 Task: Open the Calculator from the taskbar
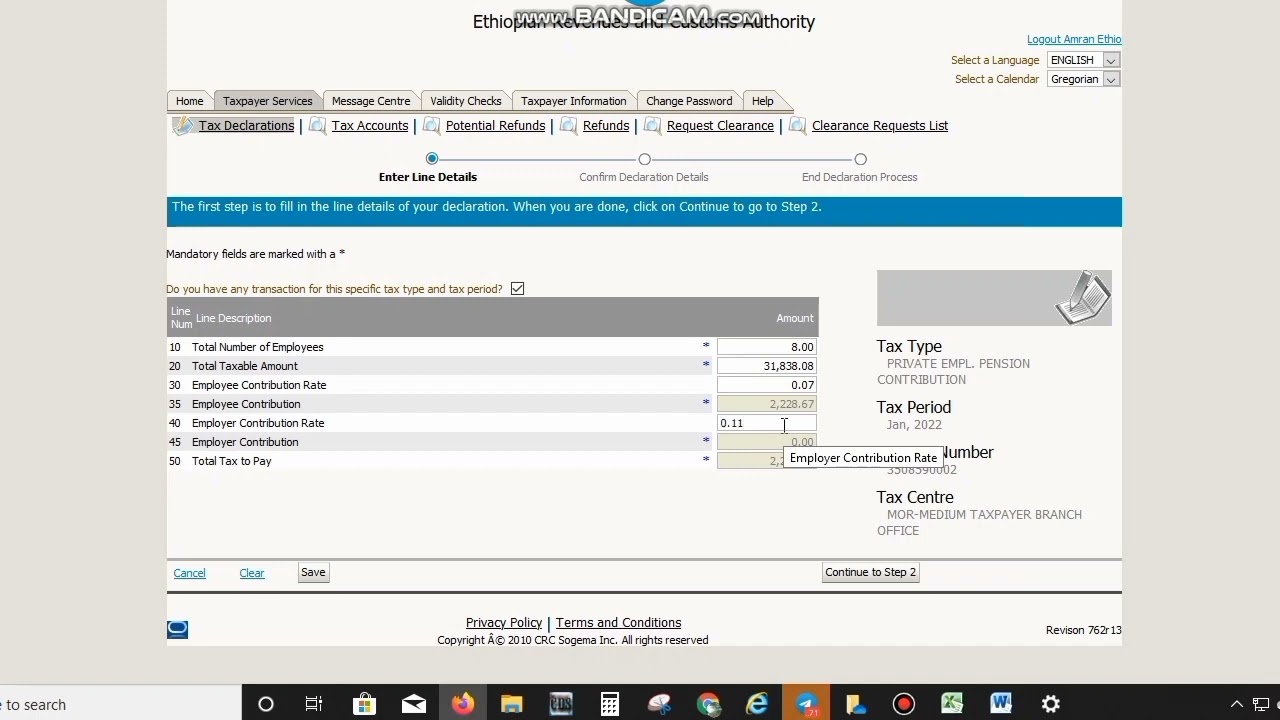click(x=609, y=704)
